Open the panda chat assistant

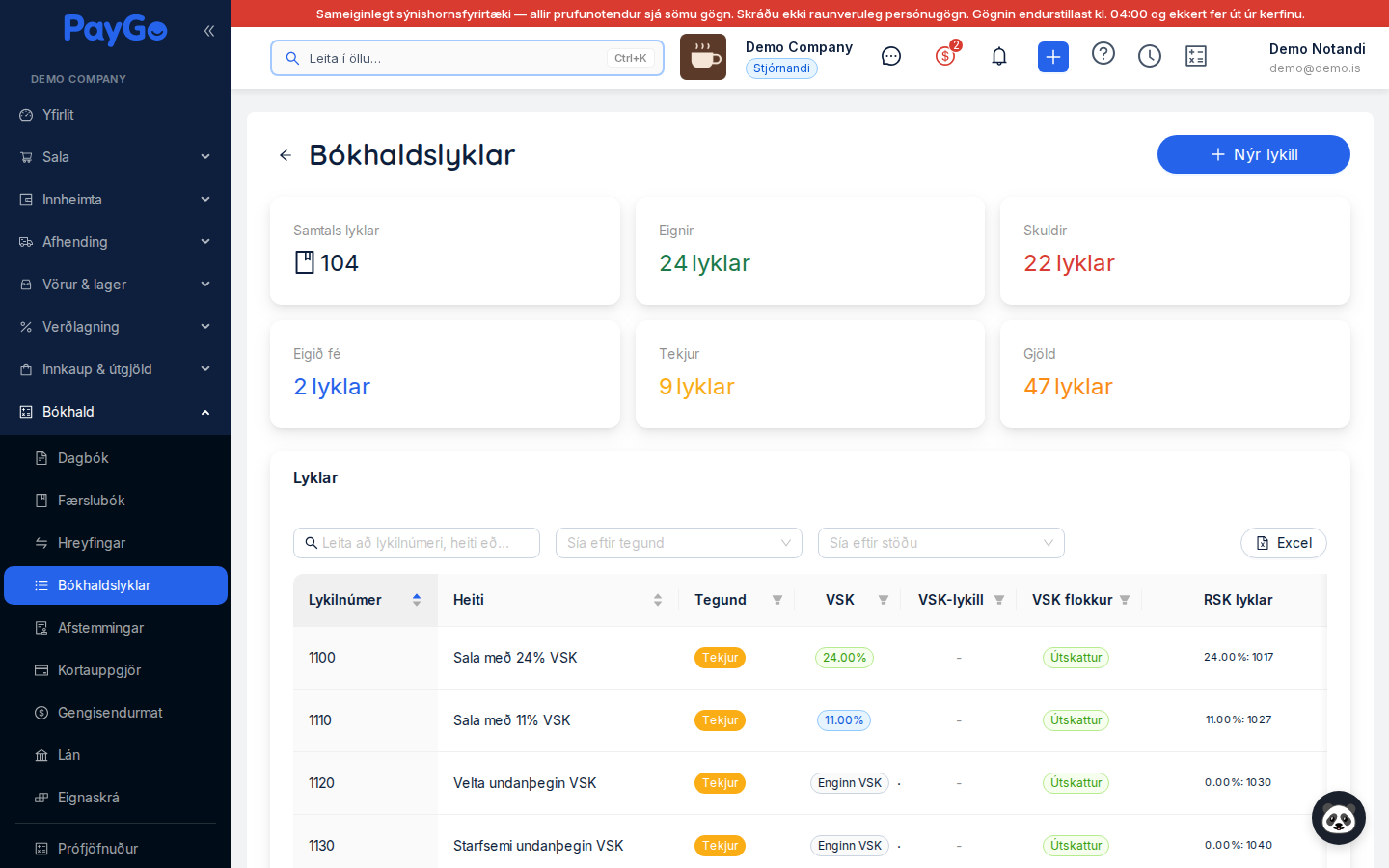(x=1339, y=818)
